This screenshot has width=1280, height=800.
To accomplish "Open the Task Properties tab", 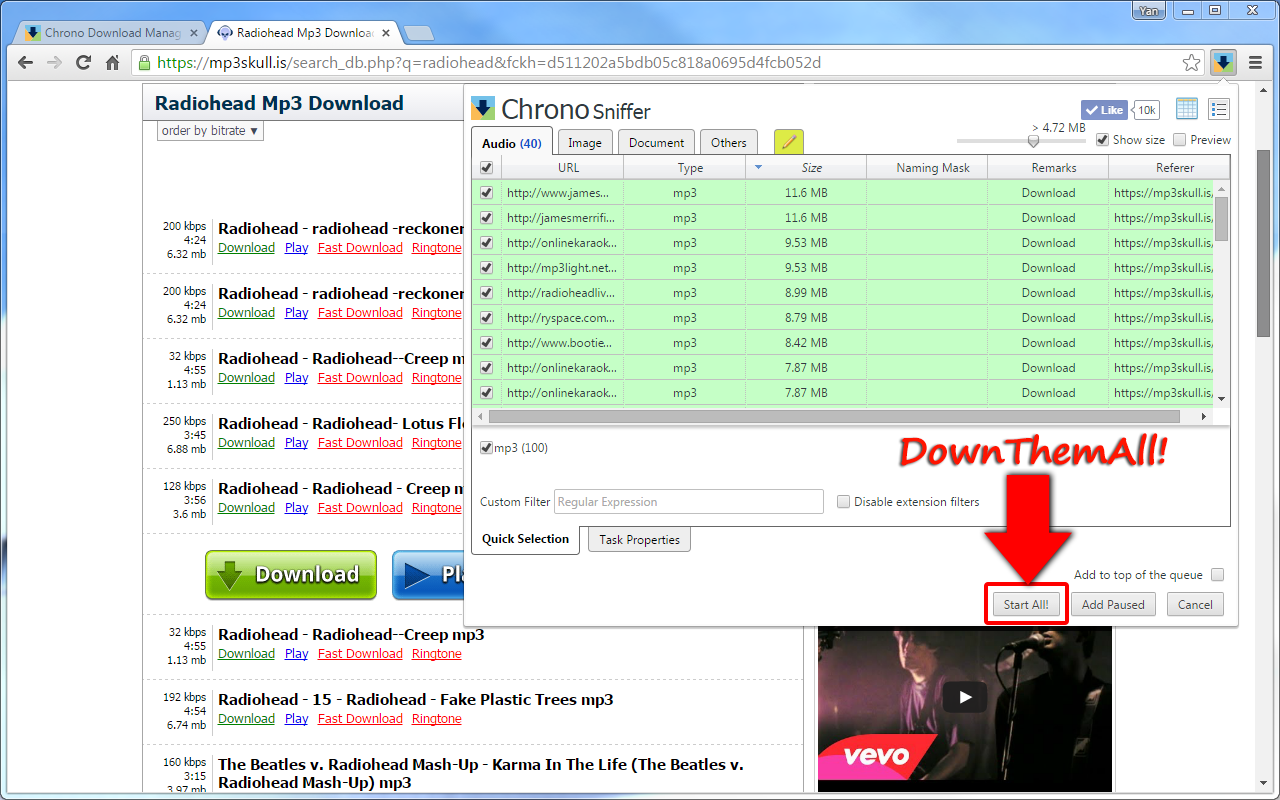I will 639,540.
